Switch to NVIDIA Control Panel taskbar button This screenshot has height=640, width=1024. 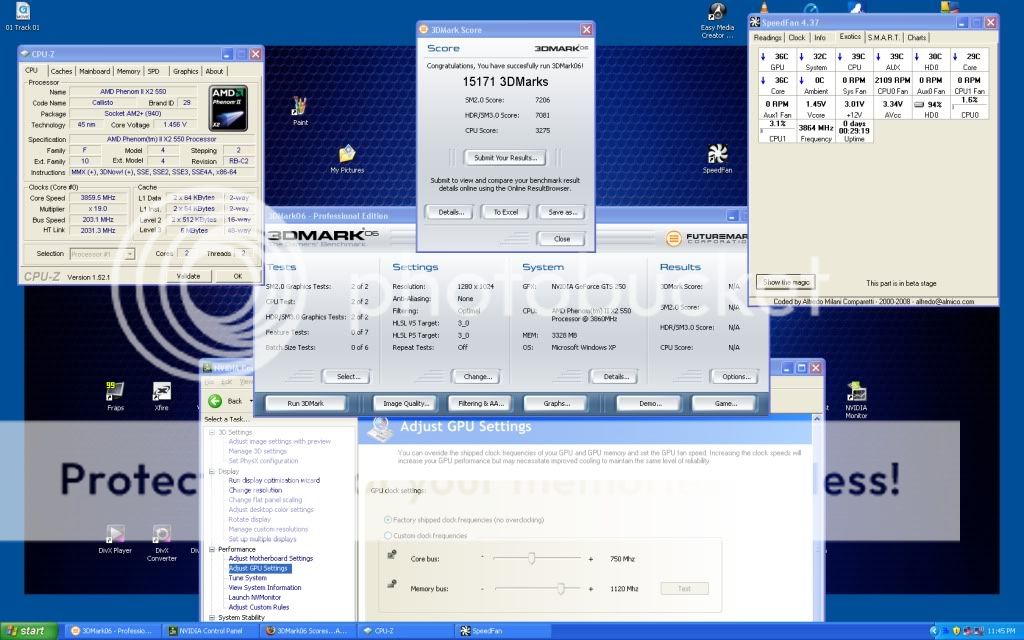(209, 631)
